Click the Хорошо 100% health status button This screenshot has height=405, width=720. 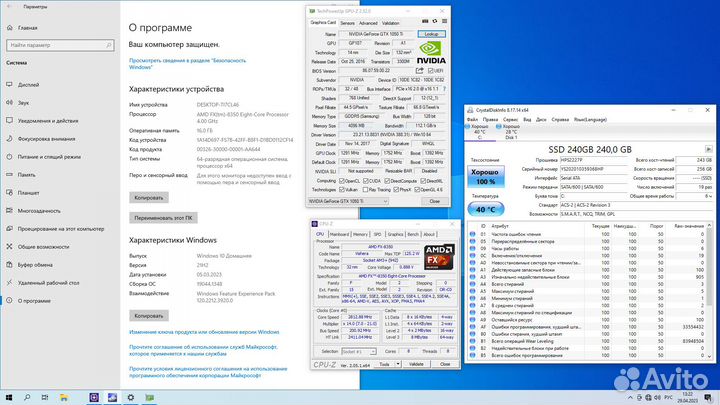485,176
